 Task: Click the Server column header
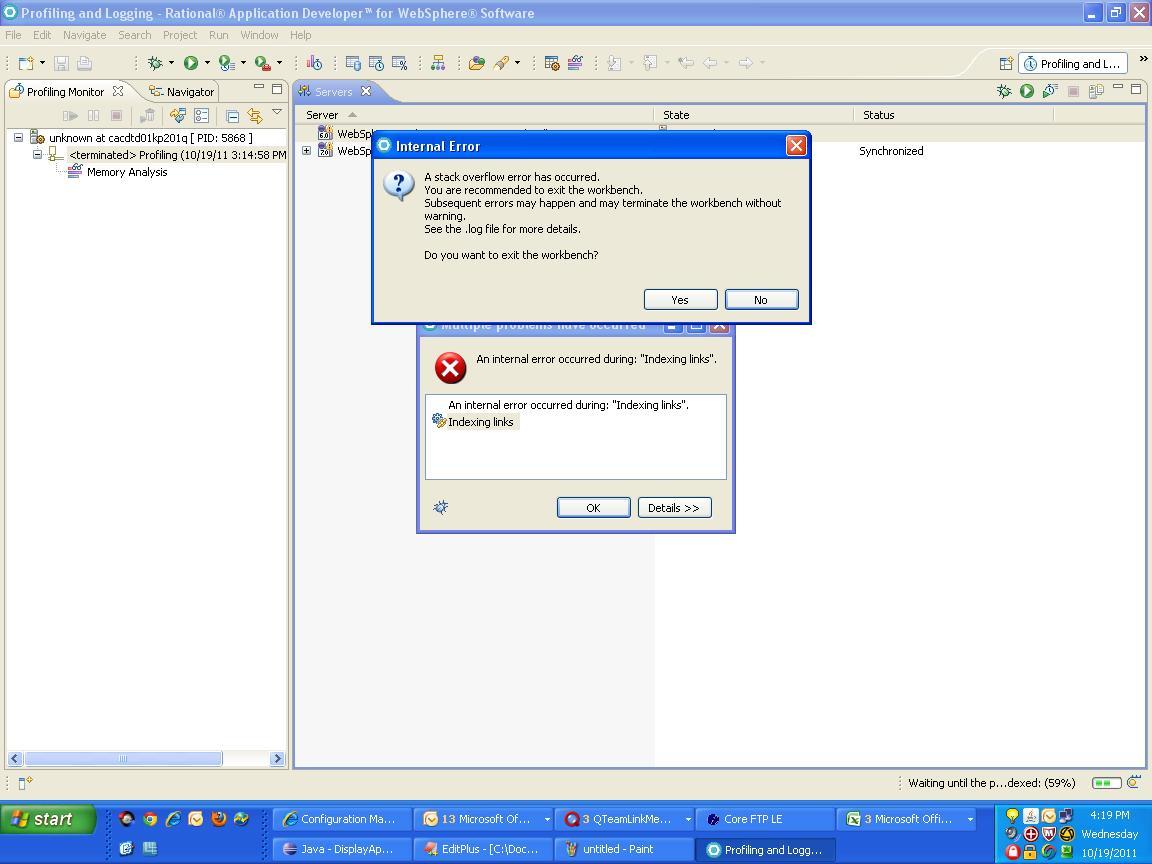point(474,115)
